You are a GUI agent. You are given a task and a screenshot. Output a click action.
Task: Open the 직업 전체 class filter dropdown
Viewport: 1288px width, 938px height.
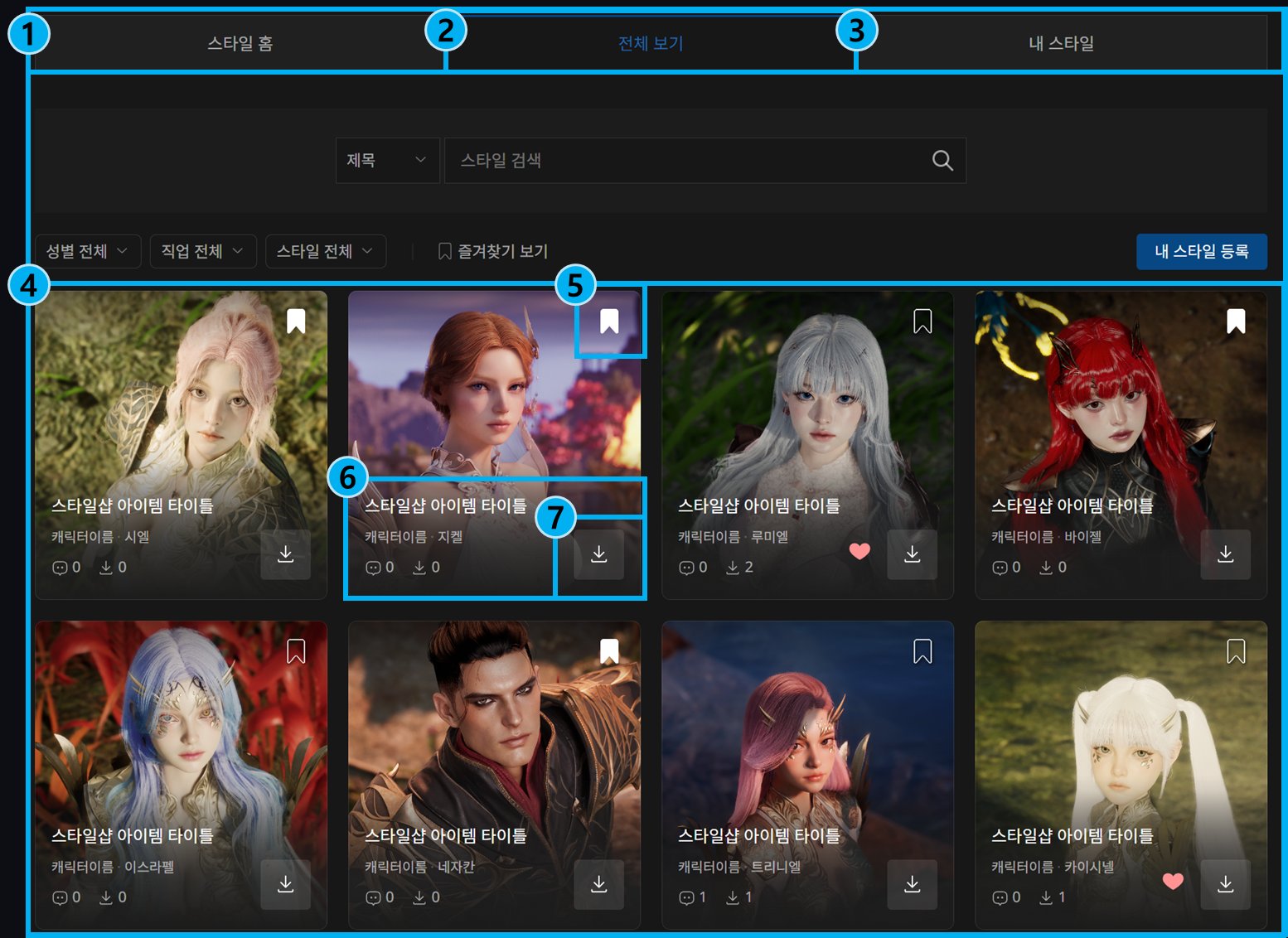(203, 251)
